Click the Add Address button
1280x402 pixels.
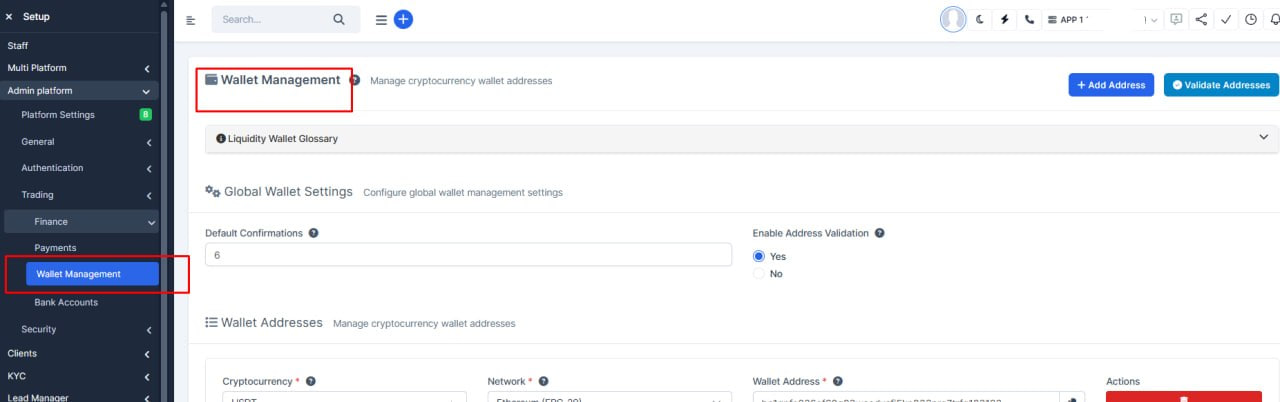(1111, 85)
